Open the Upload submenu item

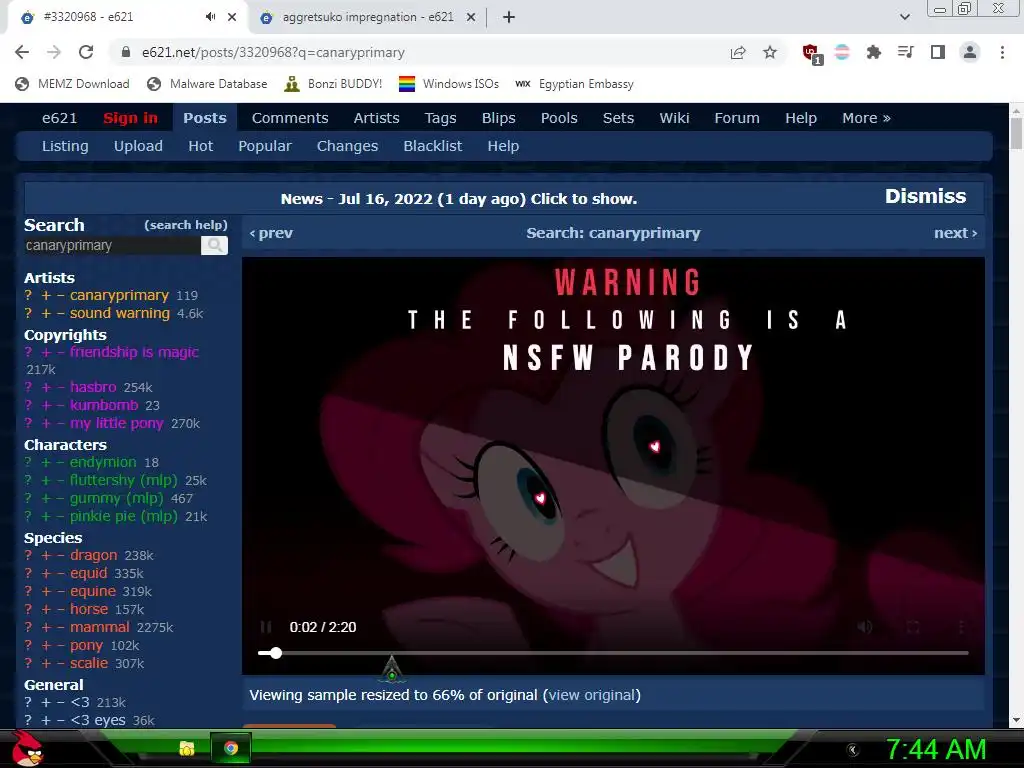[x=138, y=146]
